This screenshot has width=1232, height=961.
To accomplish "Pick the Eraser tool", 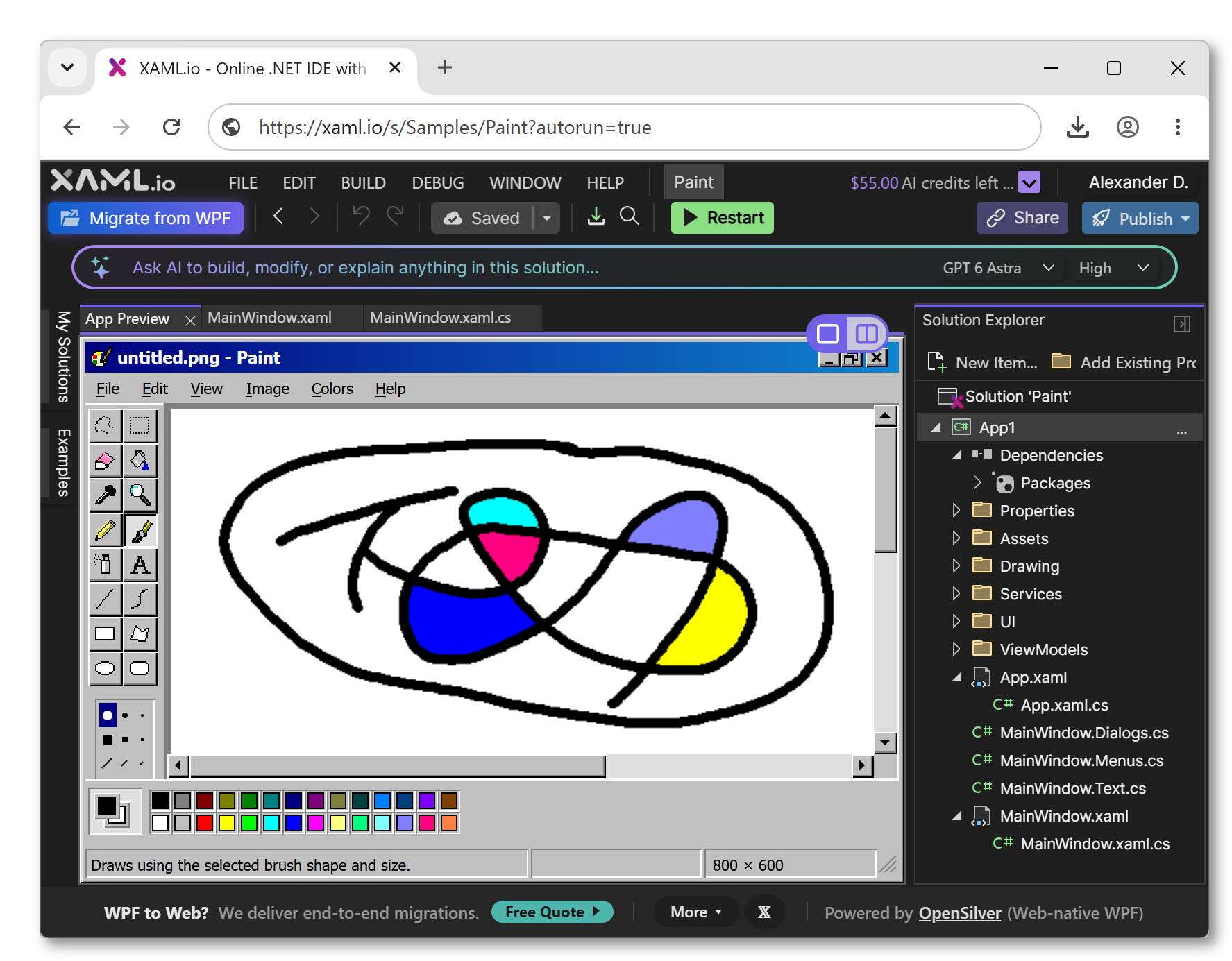I will (x=105, y=460).
